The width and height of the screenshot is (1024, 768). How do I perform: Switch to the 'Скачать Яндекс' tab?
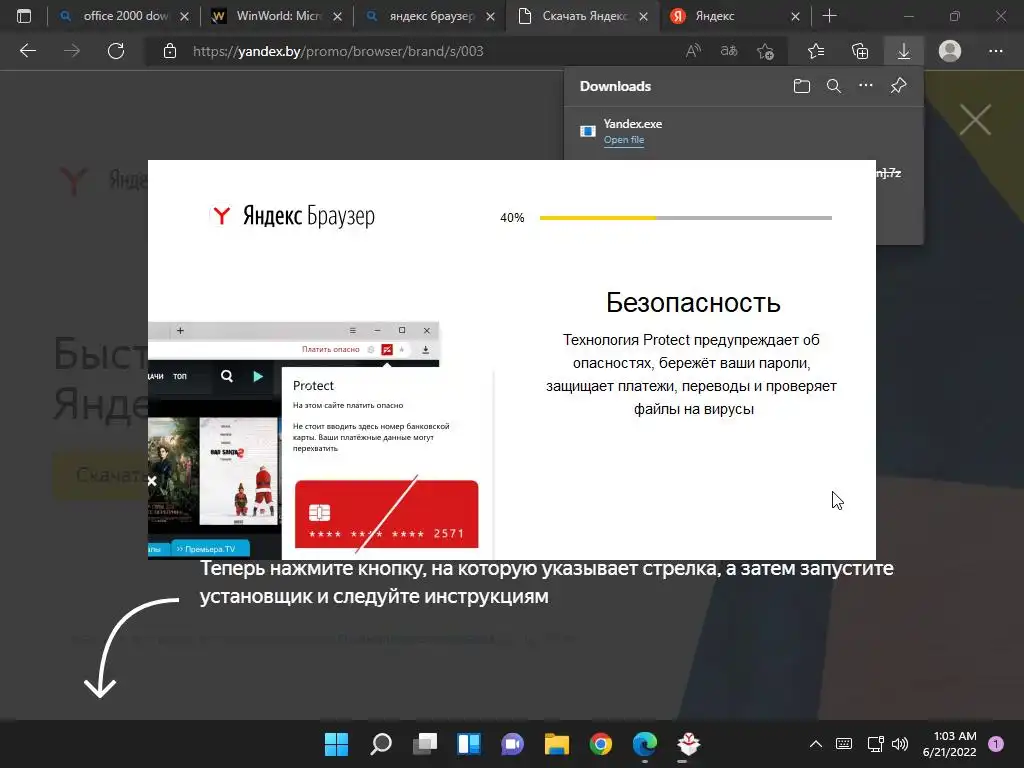pos(583,16)
